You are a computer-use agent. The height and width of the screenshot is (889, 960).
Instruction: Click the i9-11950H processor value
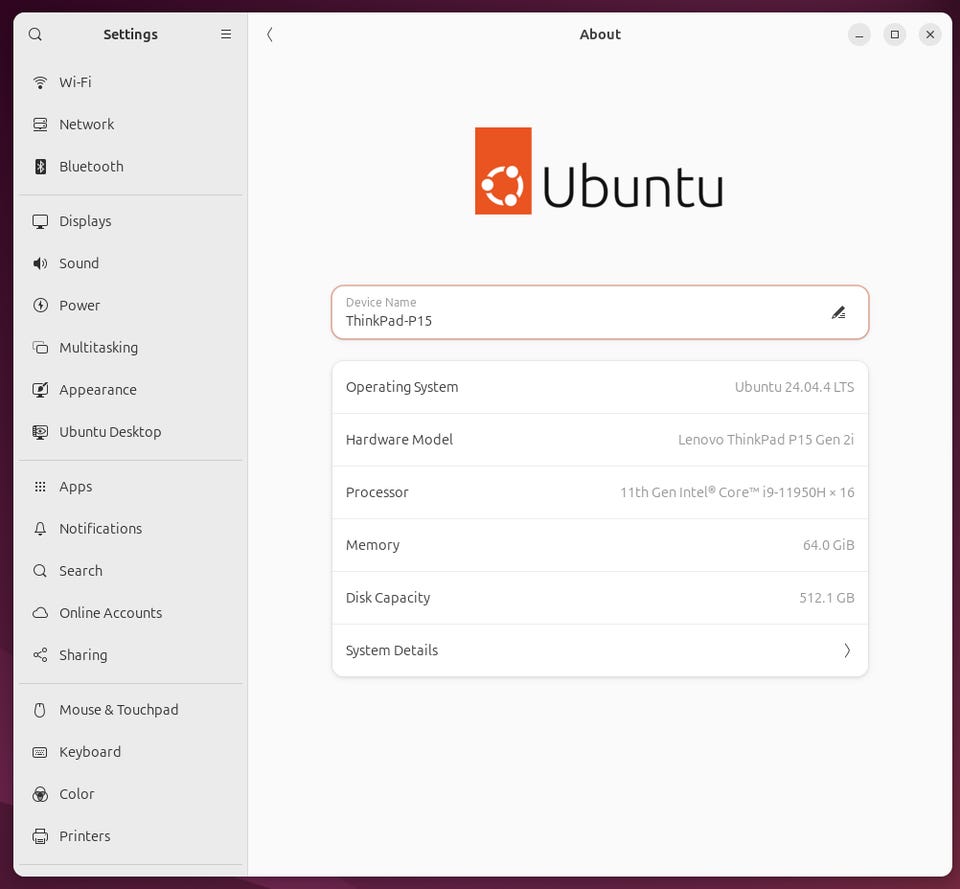737,492
